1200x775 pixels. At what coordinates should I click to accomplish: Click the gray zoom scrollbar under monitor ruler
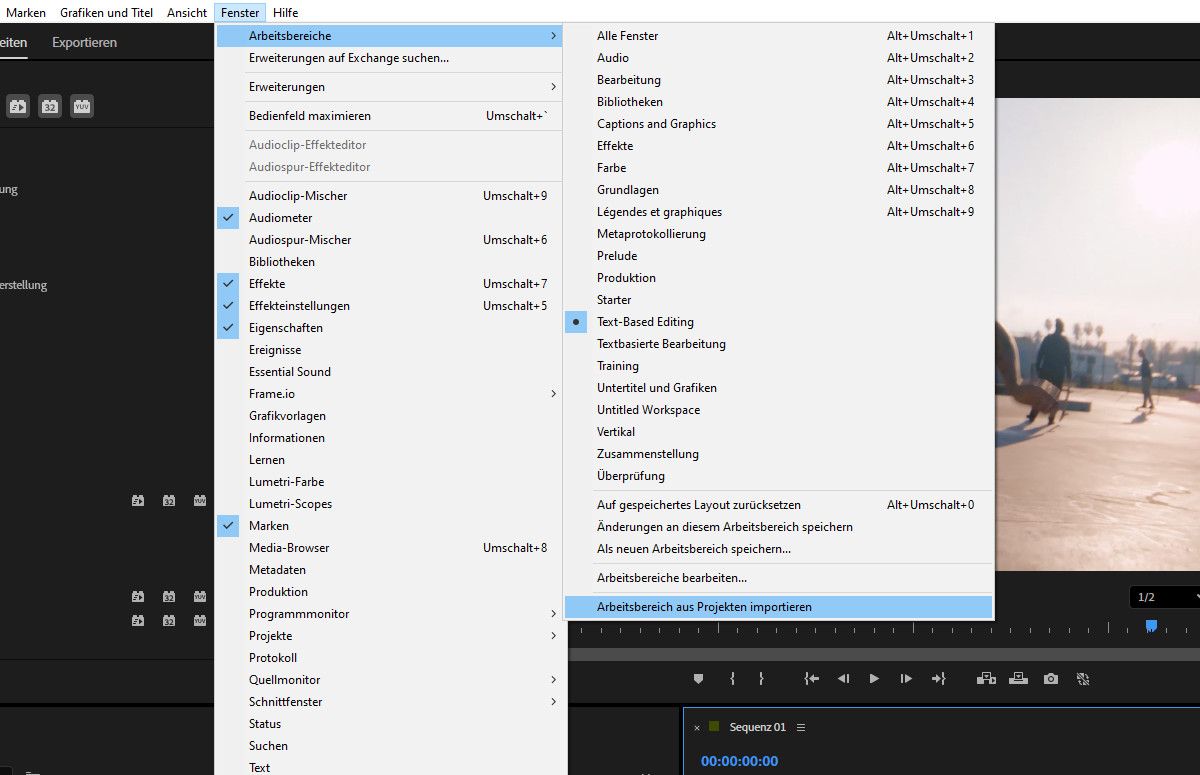(x=884, y=653)
